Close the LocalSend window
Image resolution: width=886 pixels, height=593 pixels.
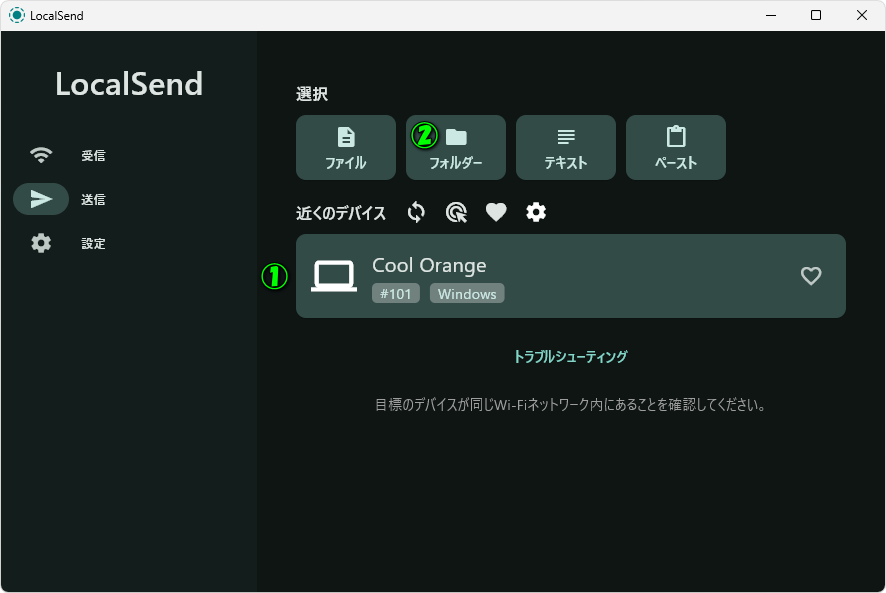point(862,15)
